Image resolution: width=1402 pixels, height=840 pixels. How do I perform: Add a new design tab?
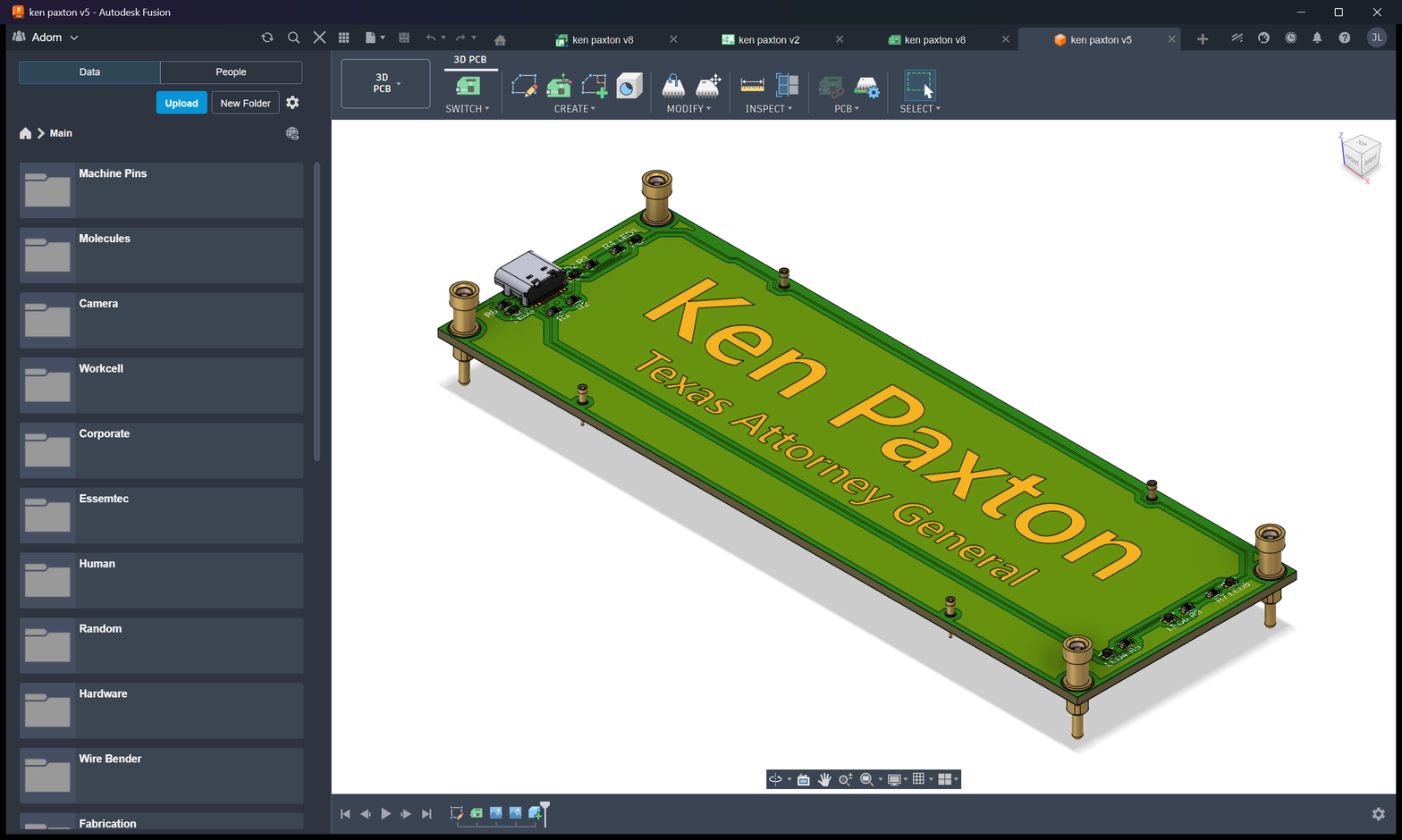pos(1203,39)
